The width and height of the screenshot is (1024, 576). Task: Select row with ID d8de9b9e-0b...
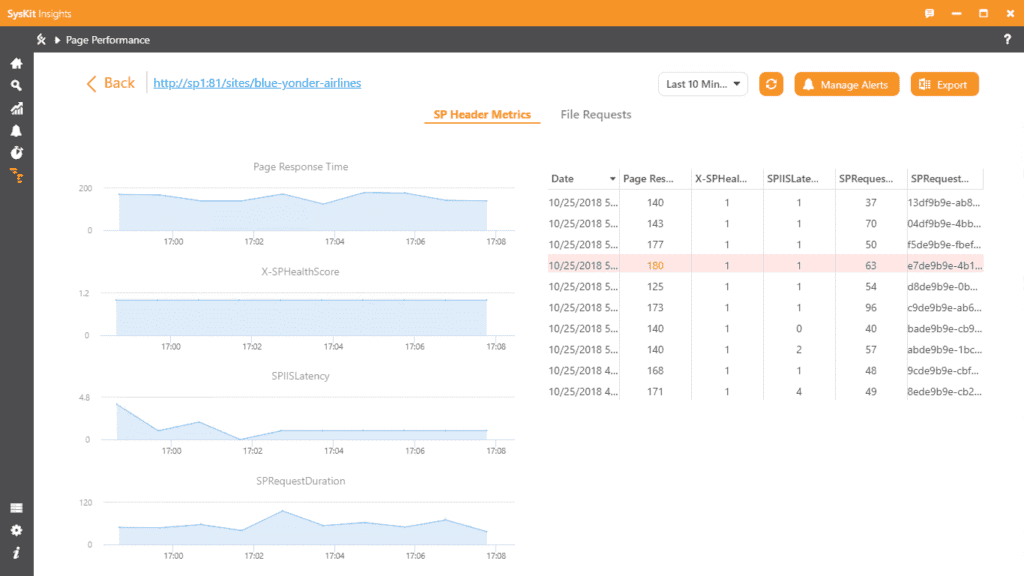tap(765, 286)
